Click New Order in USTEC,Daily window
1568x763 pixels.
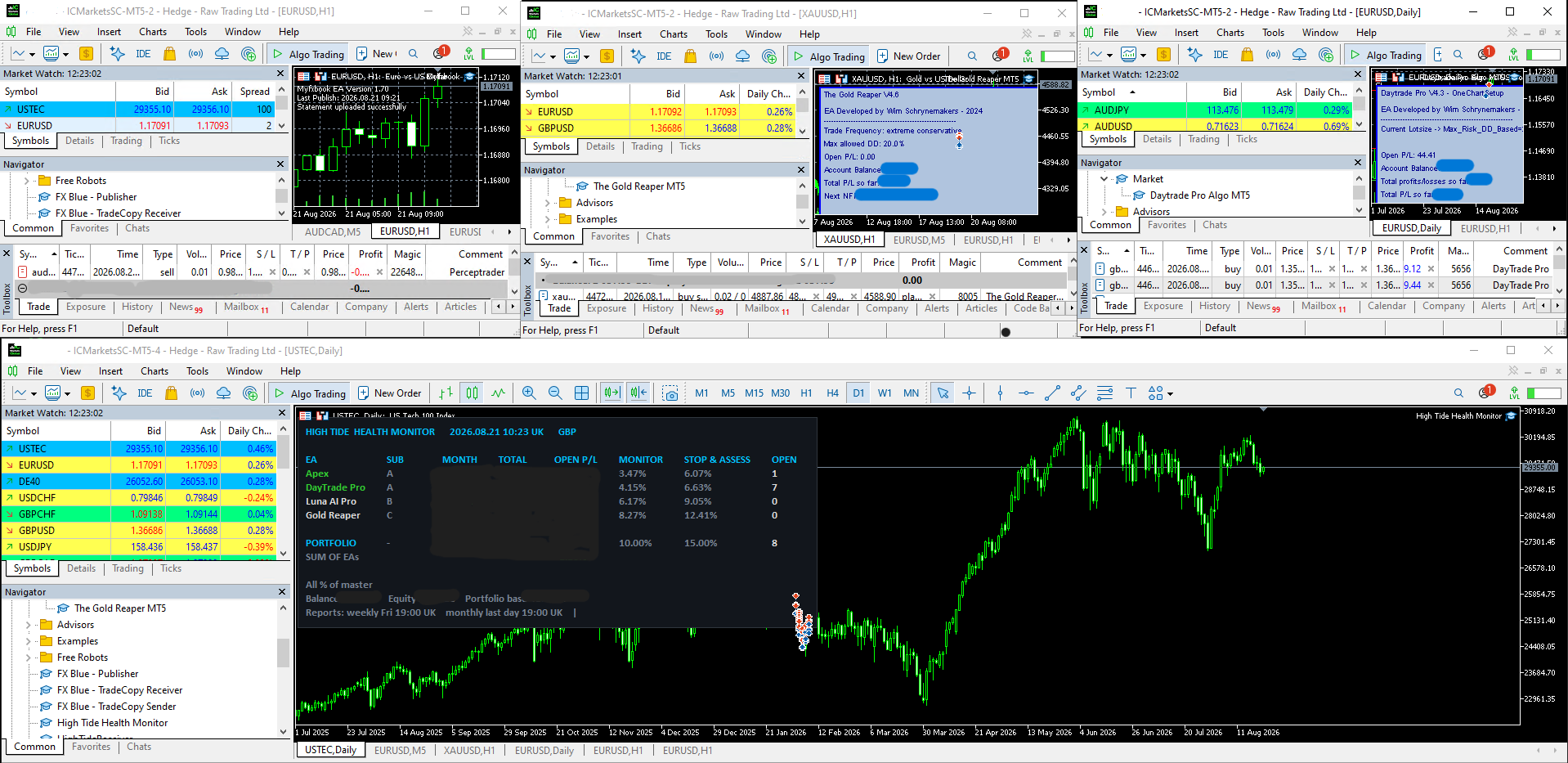pyautogui.click(x=389, y=393)
